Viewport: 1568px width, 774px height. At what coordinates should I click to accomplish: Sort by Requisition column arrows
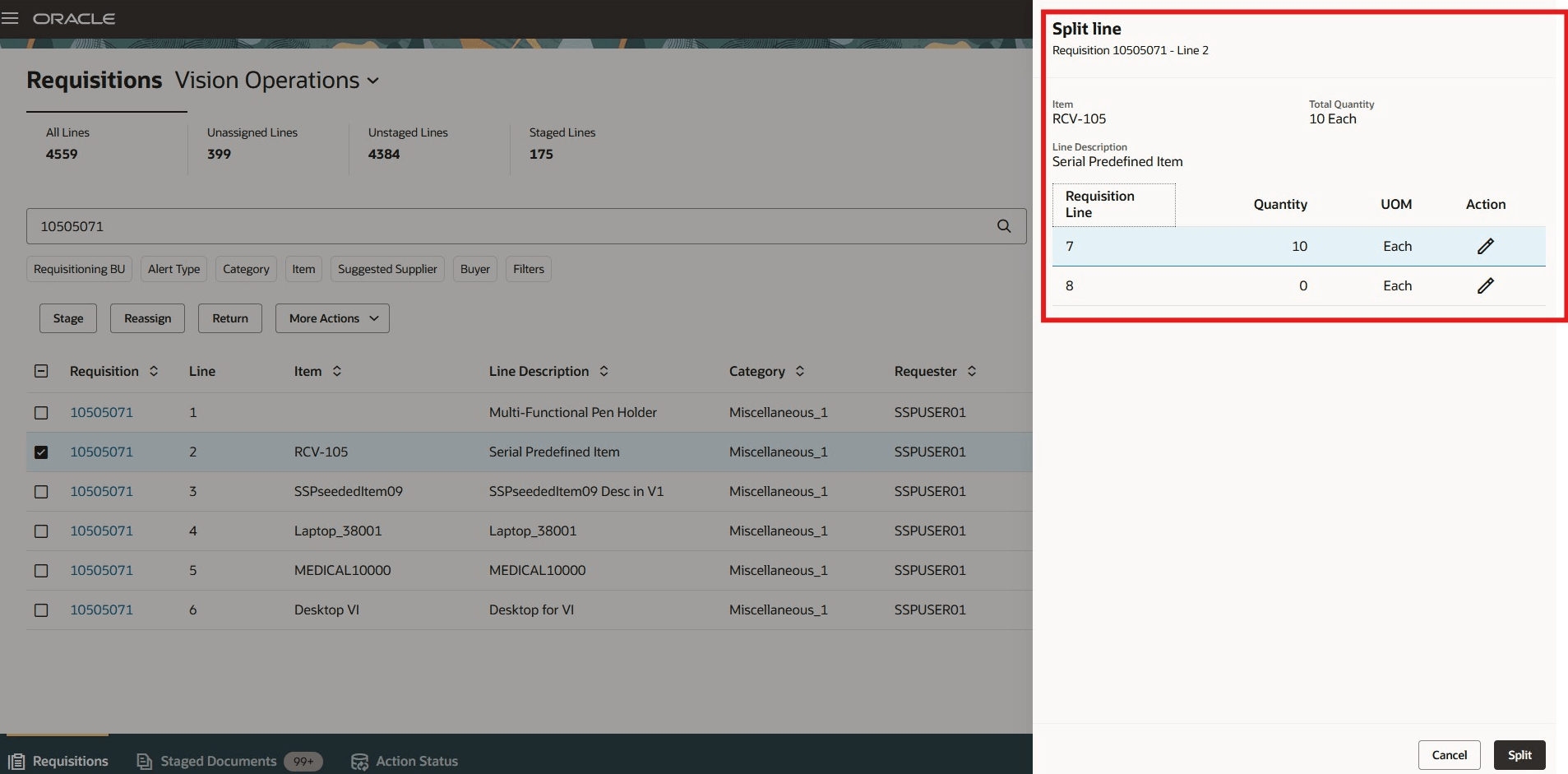pos(154,371)
